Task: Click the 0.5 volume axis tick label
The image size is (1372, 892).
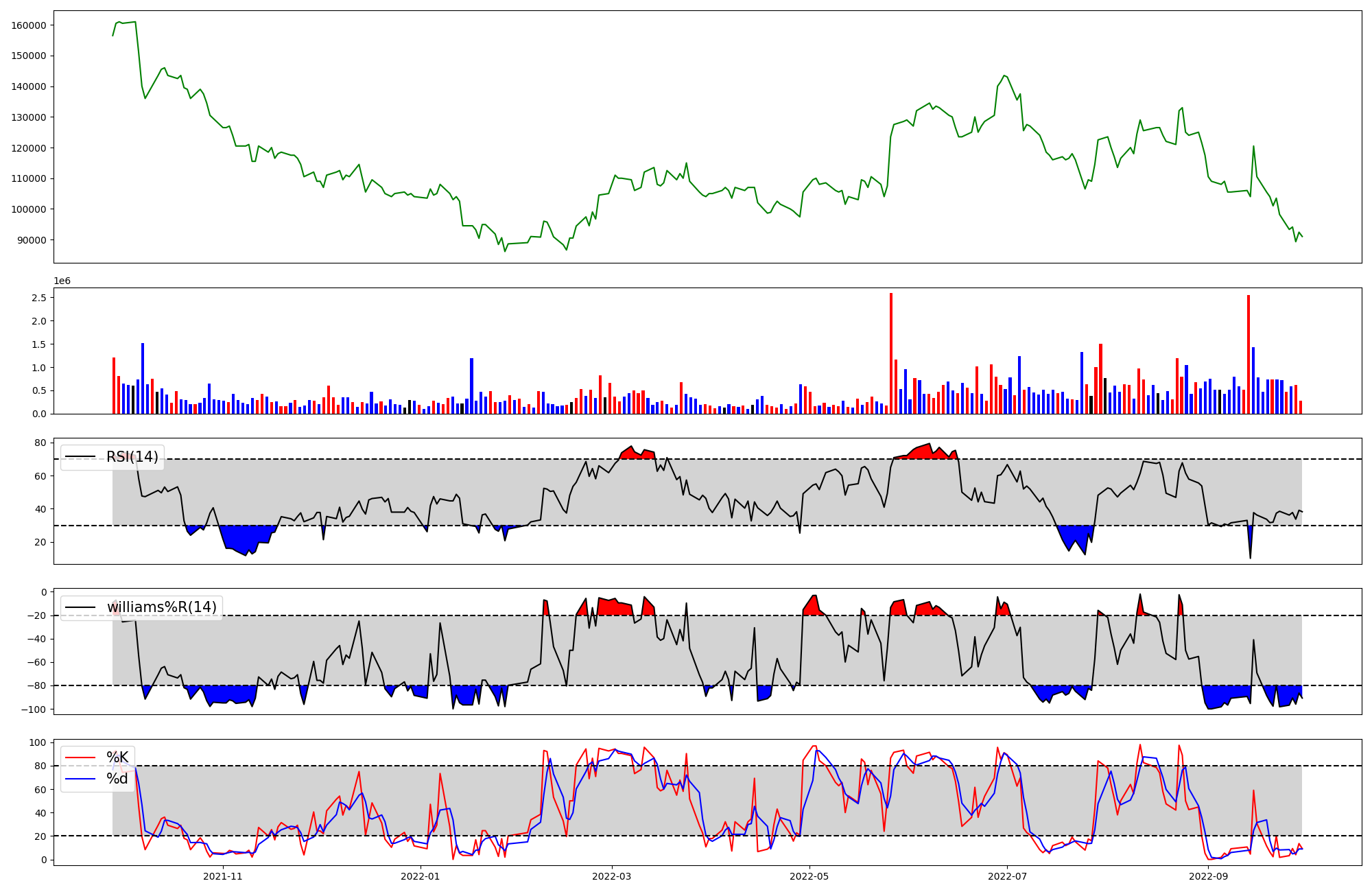Action: (39, 390)
